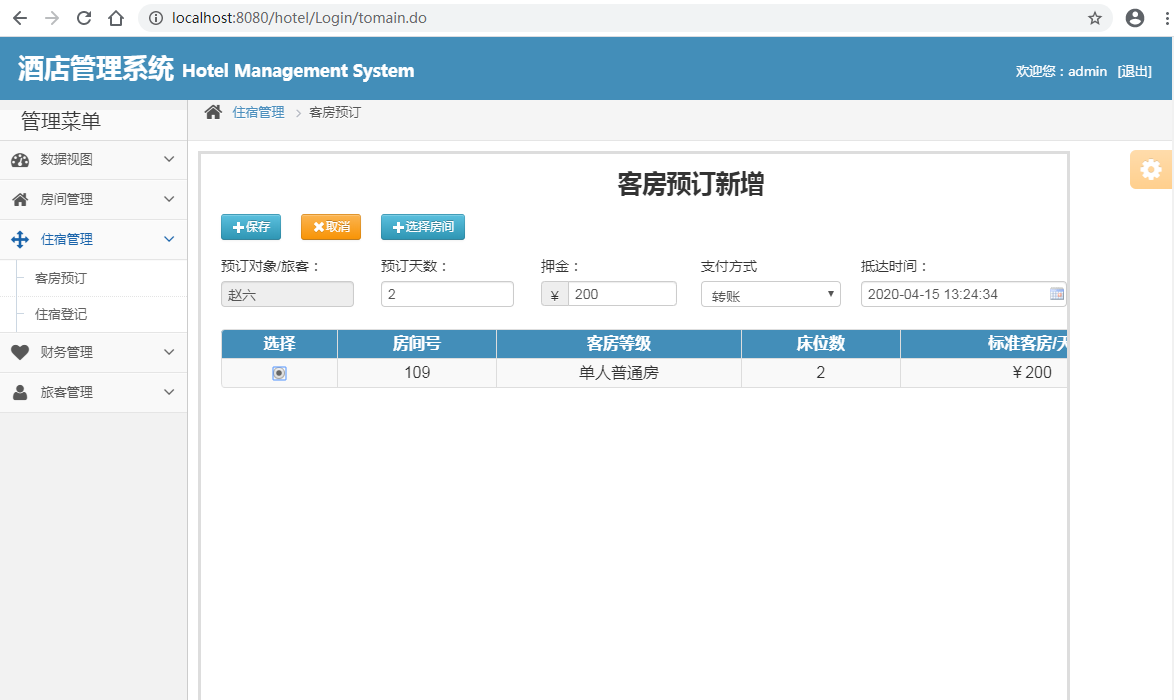Click the 抵达时间 datetime field
The height and width of the screenshot is (700, 1174).
[x=963, y=294]
